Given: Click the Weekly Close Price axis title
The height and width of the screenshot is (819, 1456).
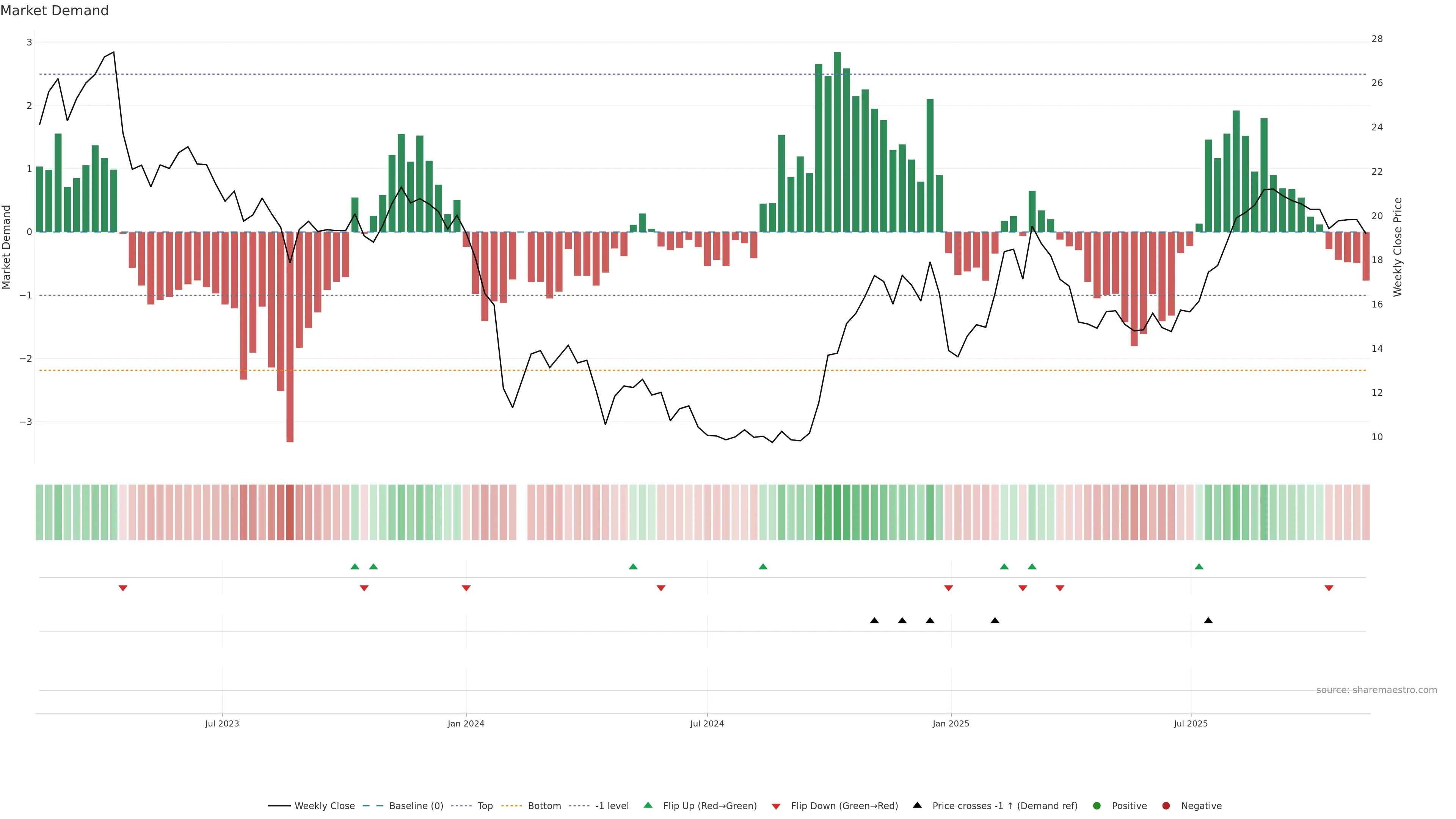Looking at the screenshot, I should pyautogui.click(x=1398, y=247).
